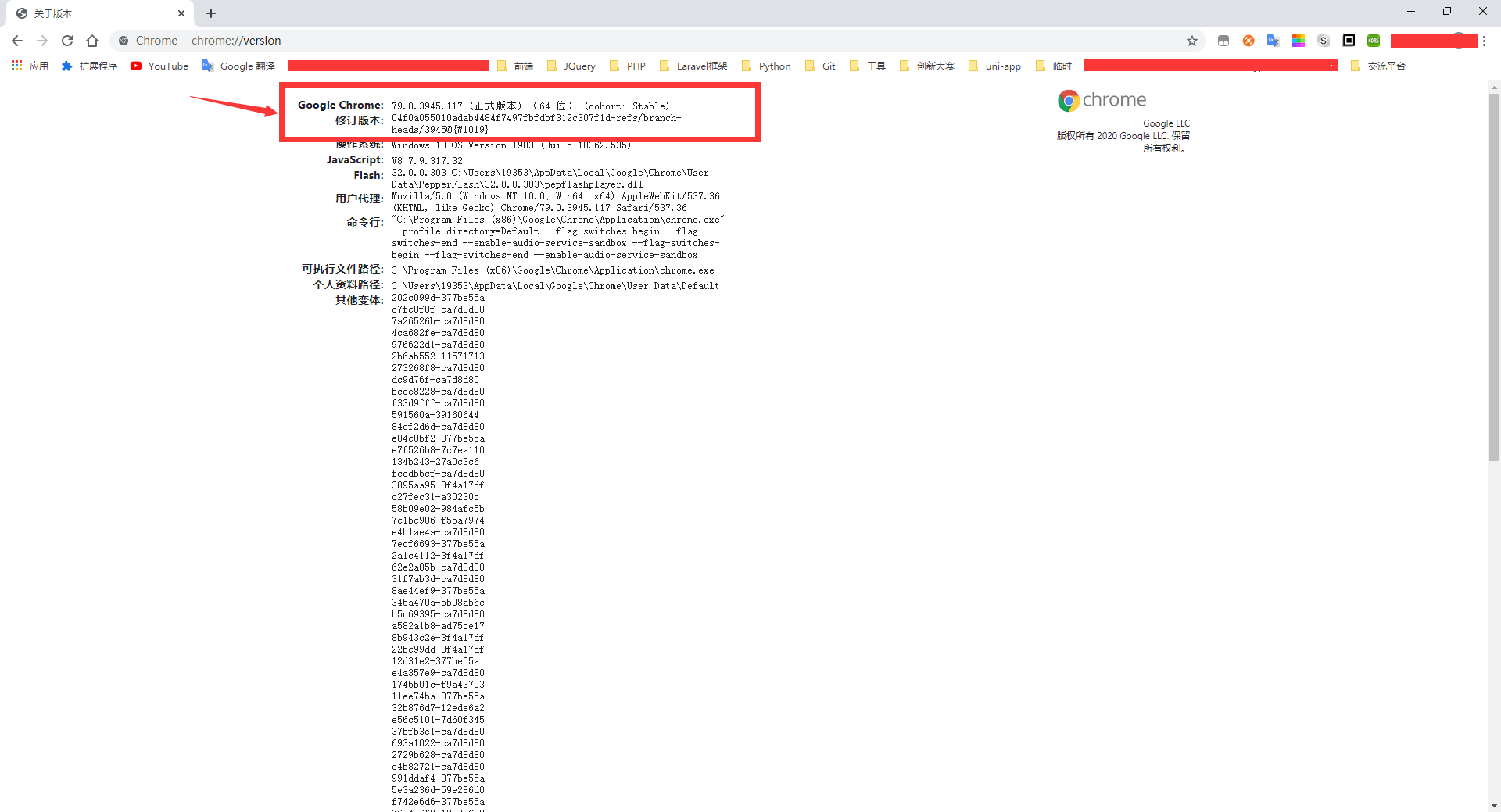Open a new tab with plus button
Viewport: 1501px width, 812px height.
pos(211,13)
